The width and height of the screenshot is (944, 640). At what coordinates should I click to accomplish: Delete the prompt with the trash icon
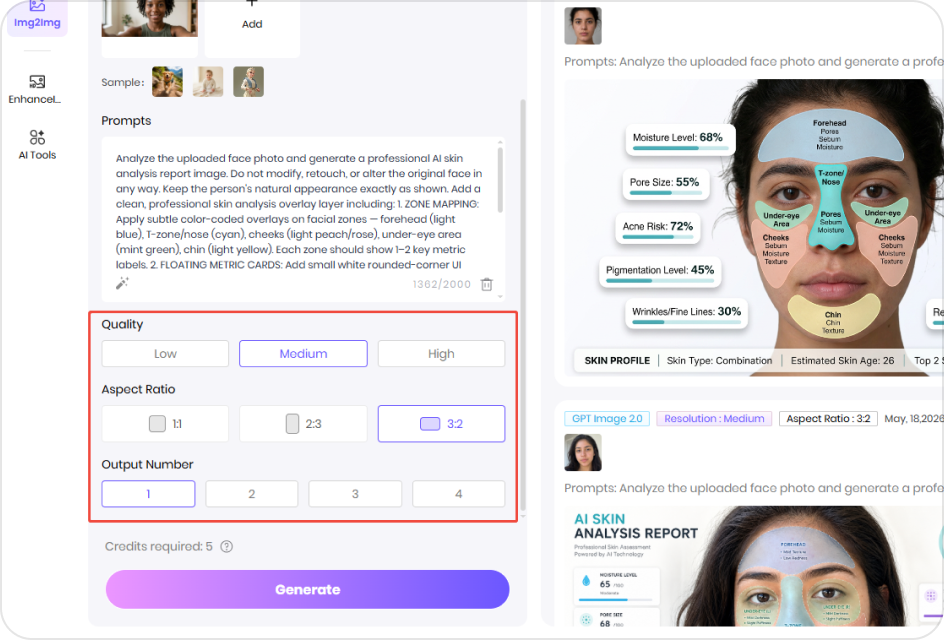coord(486,284)
